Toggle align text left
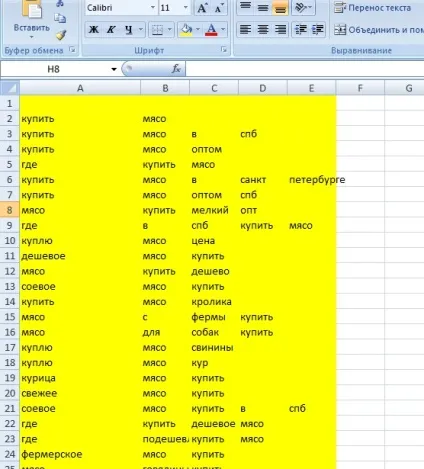 click(x=246, y=30)
